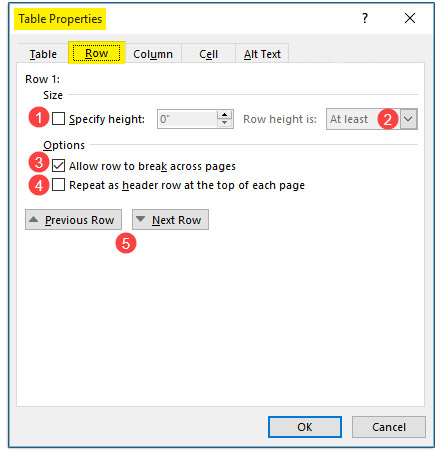Image resolution: width=440 pixels, height=453 pixels.
Task: Switch to the Table tab
Action: [x=43, y=54]
